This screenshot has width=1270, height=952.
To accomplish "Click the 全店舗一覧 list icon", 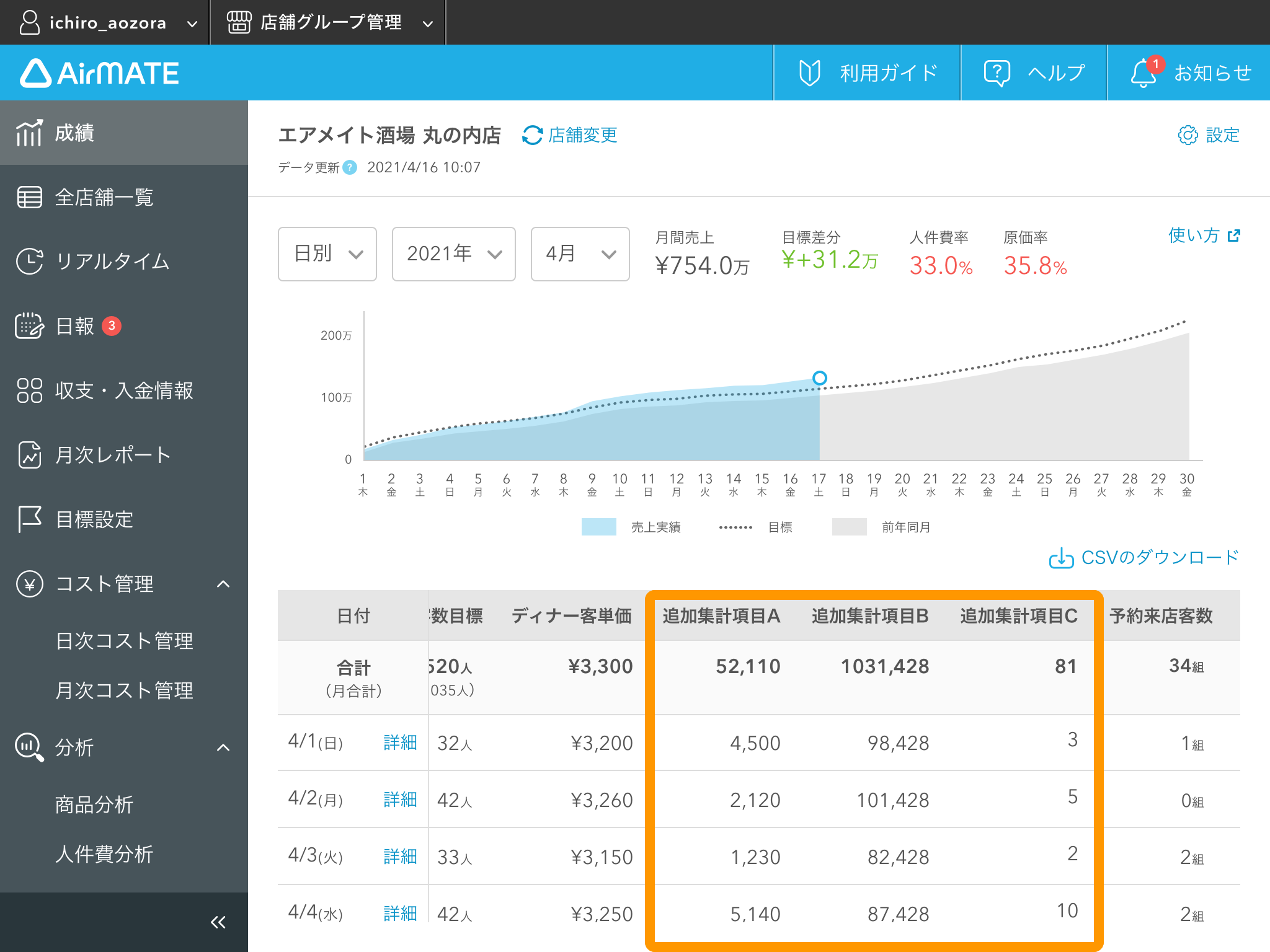I will [29, 197].
